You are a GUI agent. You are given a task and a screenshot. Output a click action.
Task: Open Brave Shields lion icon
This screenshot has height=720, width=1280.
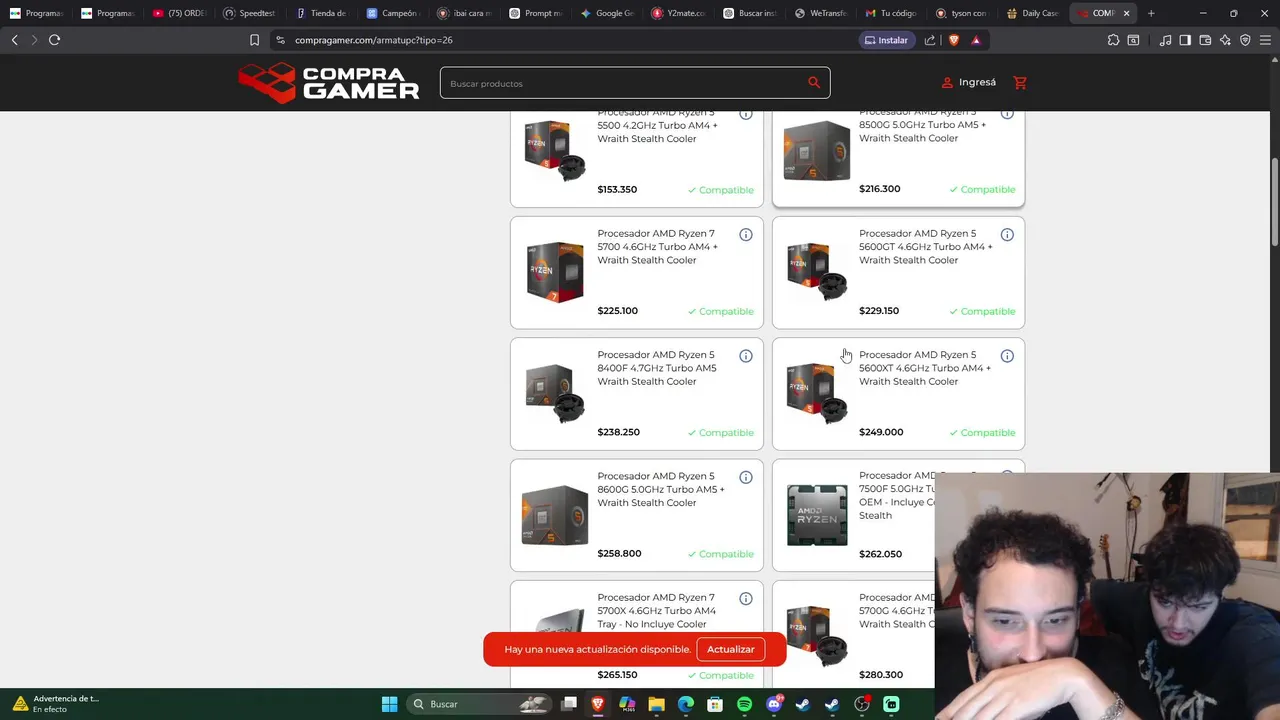(953, 40)
